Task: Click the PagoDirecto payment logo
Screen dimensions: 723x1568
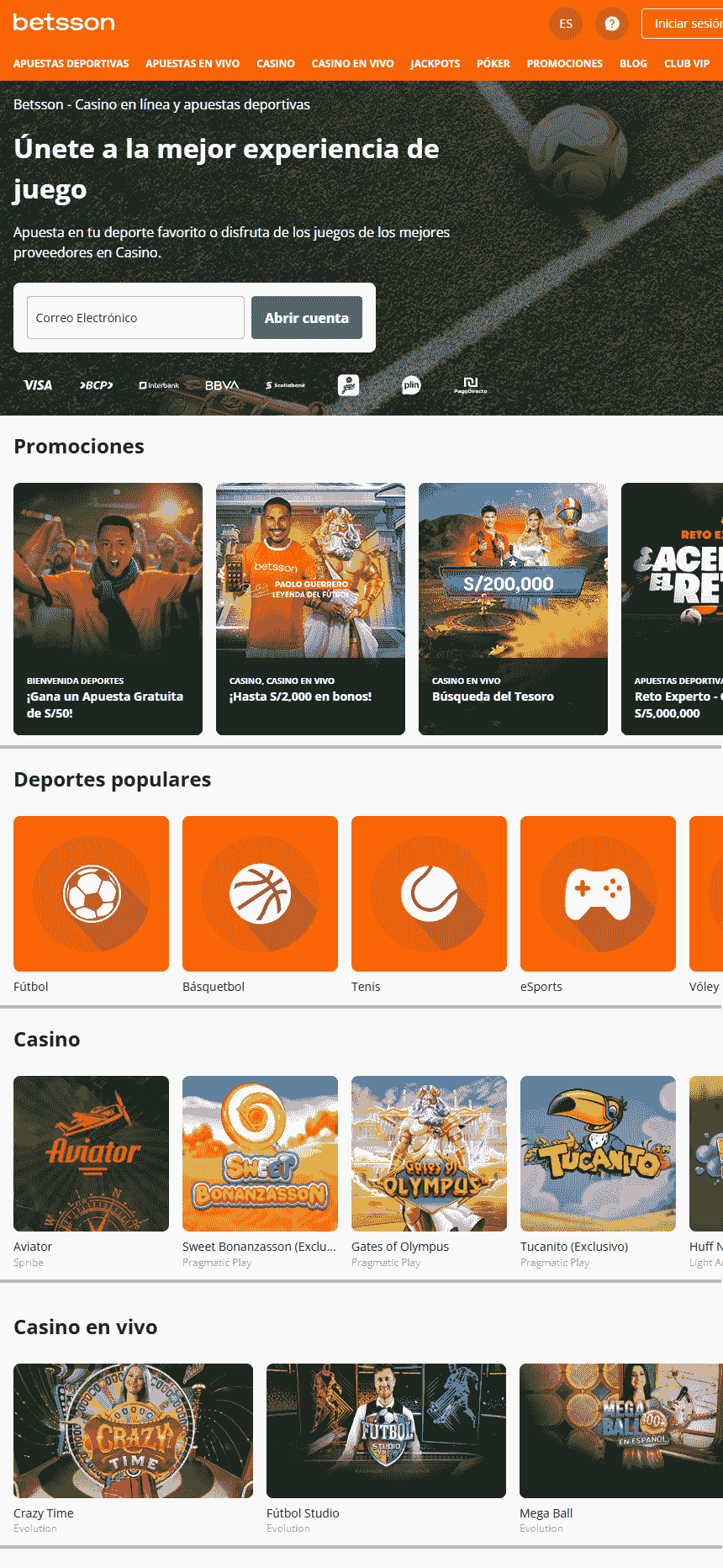Action: tap(471, 385)
